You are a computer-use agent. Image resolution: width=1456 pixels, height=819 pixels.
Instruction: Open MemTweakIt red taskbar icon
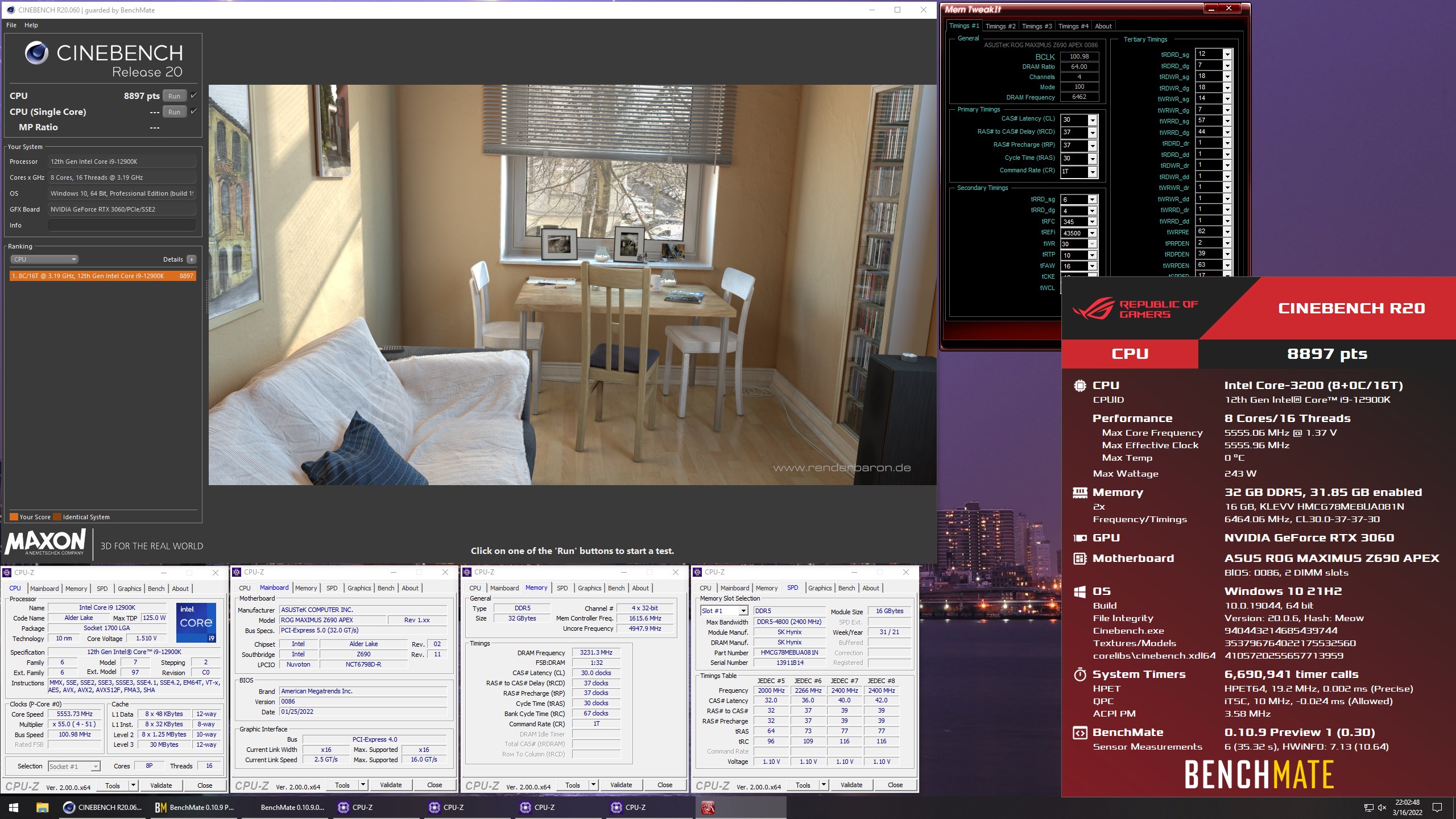[x=708, y=807]
